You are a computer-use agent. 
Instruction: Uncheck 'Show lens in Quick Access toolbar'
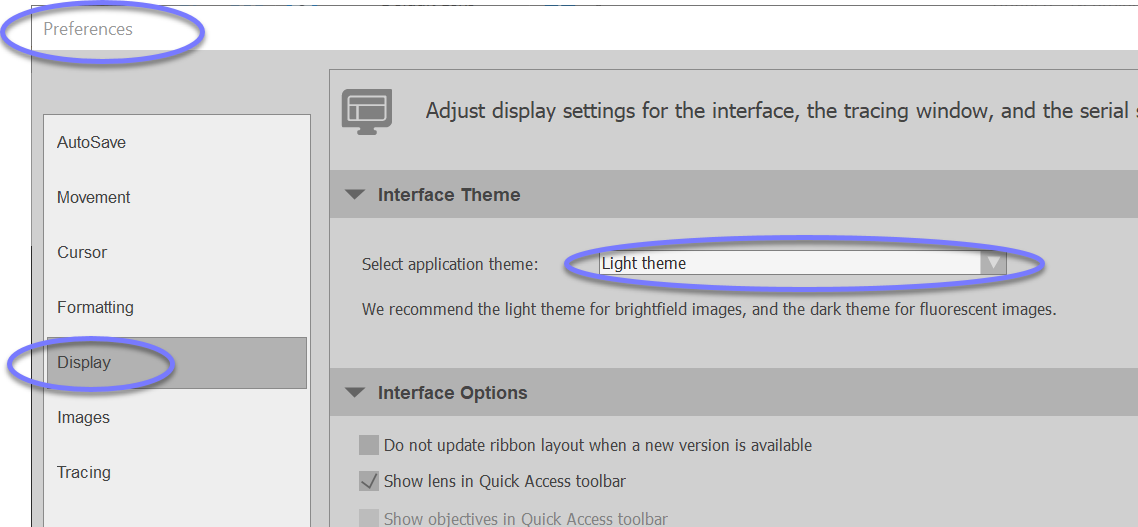(369, 481)
